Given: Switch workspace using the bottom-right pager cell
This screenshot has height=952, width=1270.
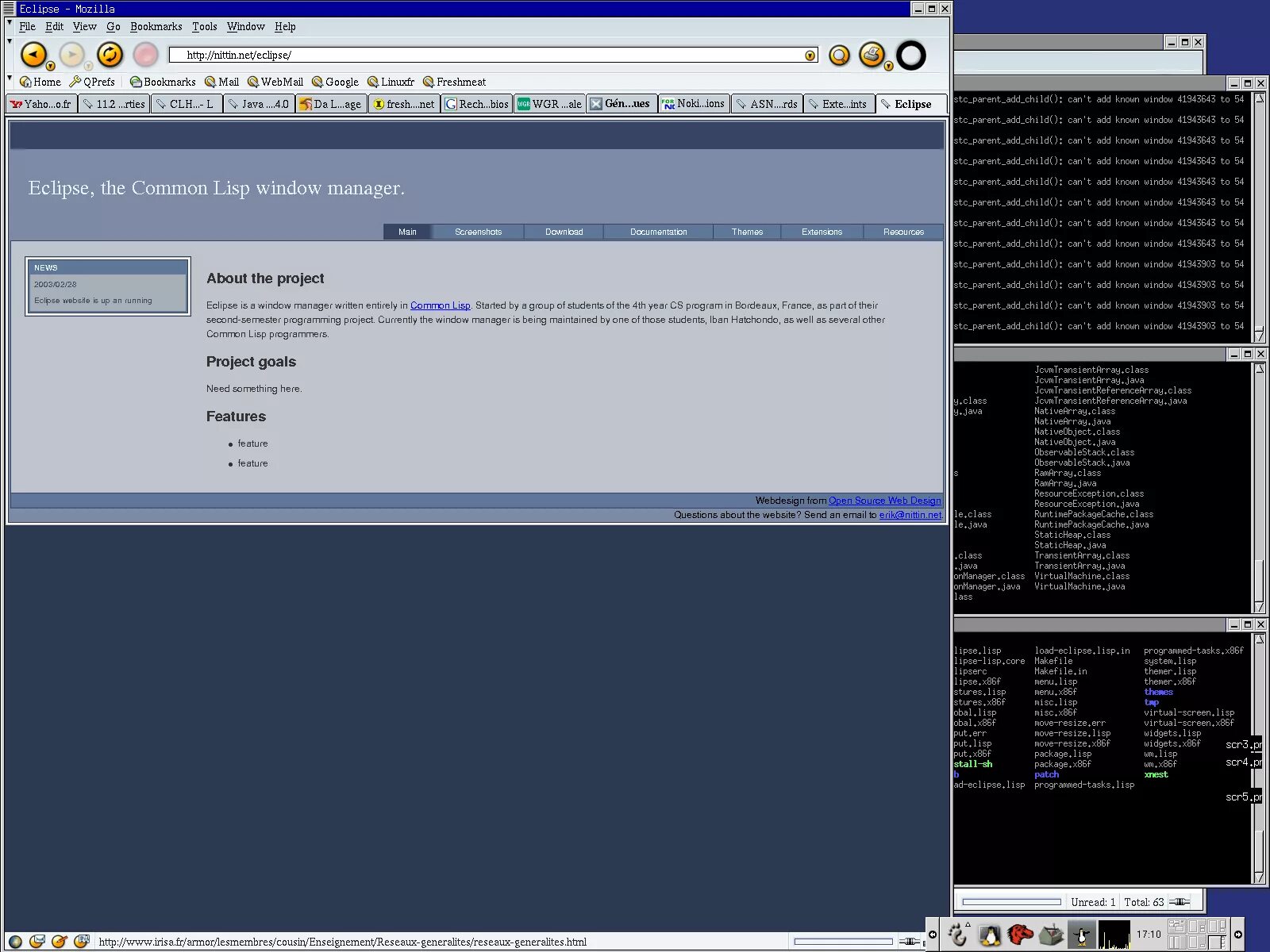Looking at the screenshot, I should [x=1216, y=942].
